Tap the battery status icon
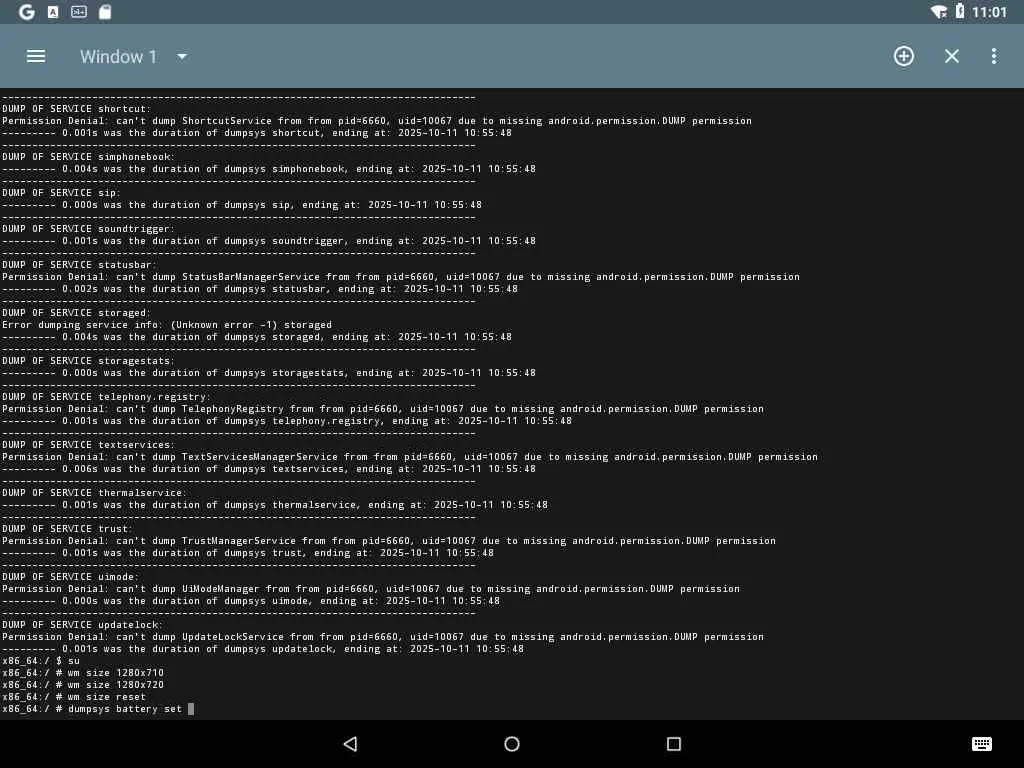Image resolution: width=1024 pixels, height=768 pixels. (x=959, y=11)
